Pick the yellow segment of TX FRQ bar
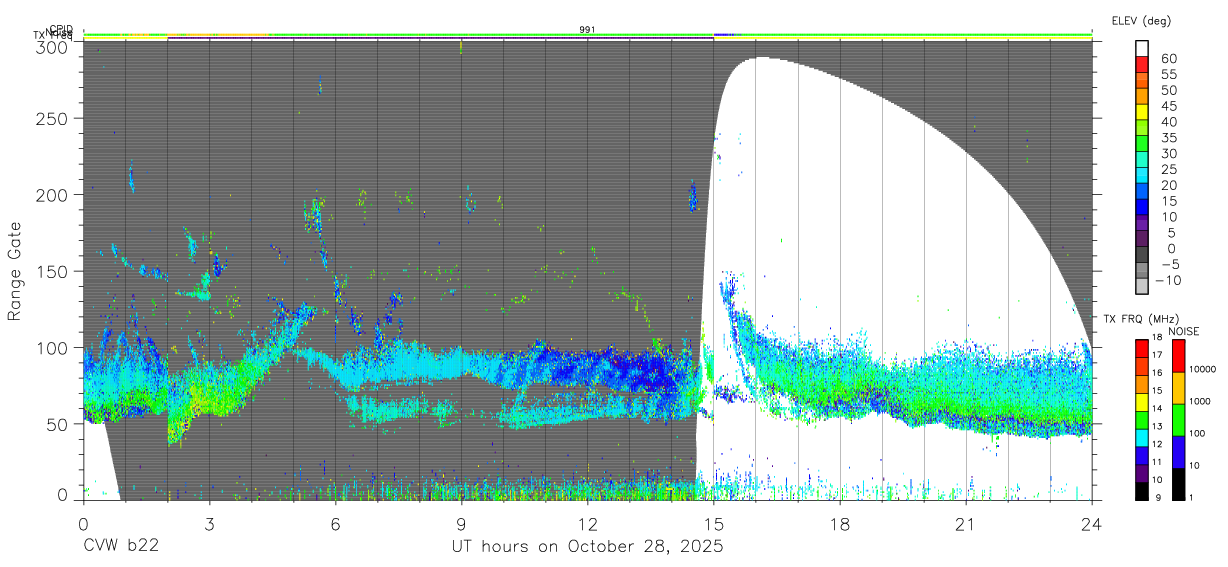This screenshot has height=567, width=1228. coord(1142,402)
